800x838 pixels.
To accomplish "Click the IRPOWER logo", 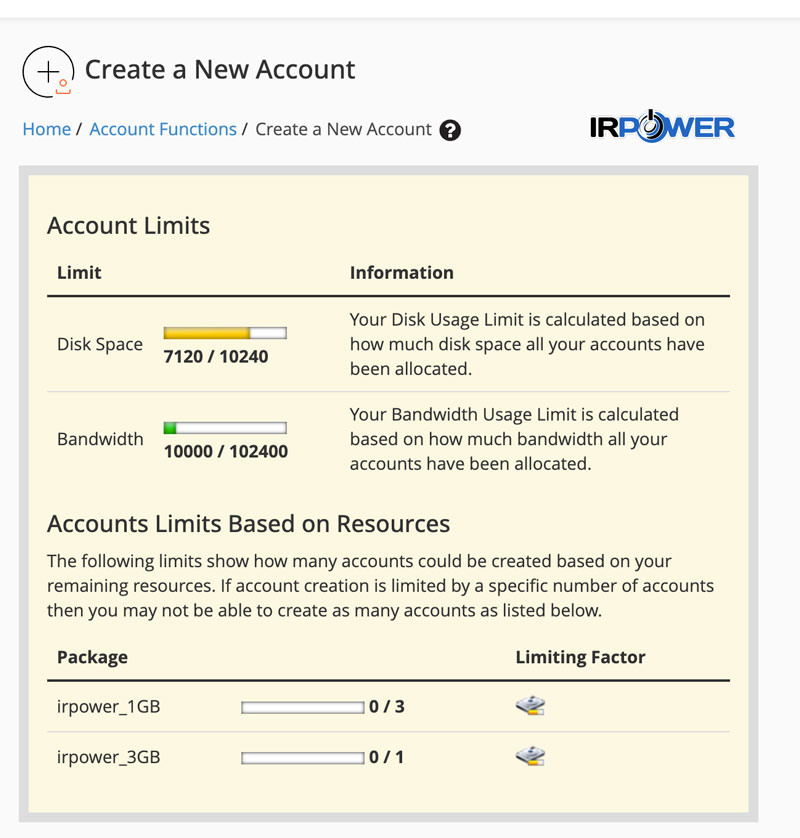I will [x=662, y=128].
